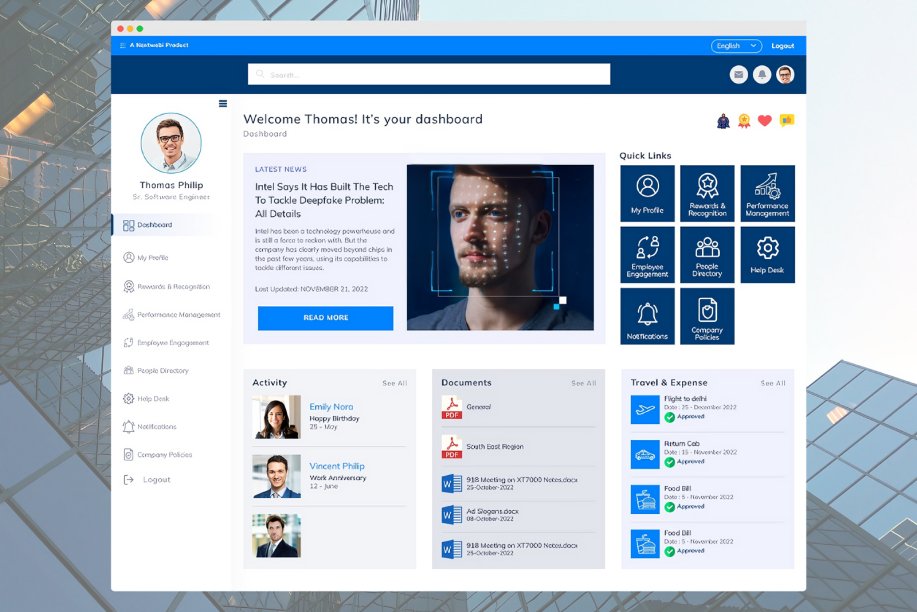Open the Notifications quick link tile
This screenshot has width=917, height=612.
[x=647, y=316]
